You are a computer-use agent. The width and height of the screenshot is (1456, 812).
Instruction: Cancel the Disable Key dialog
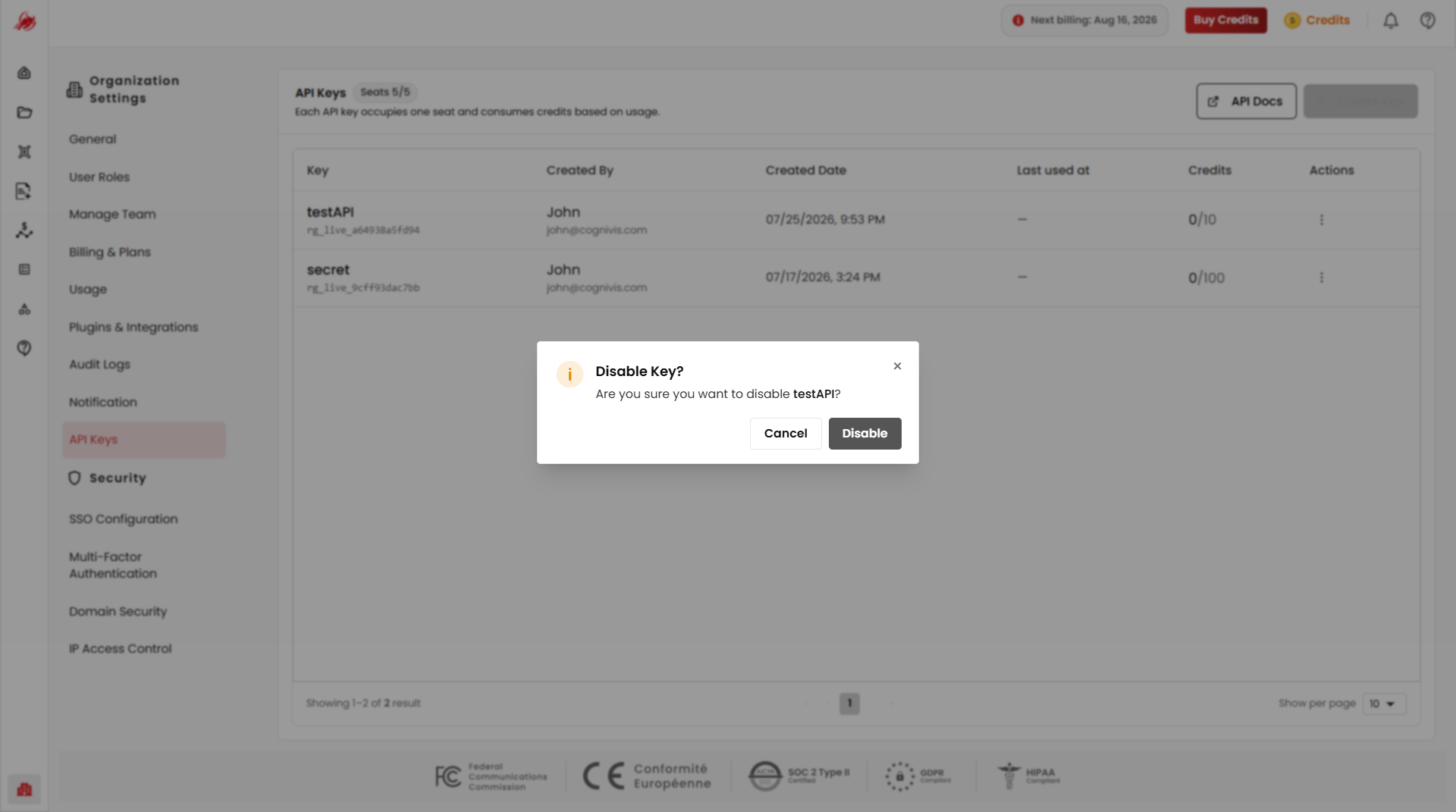point(786,434)
